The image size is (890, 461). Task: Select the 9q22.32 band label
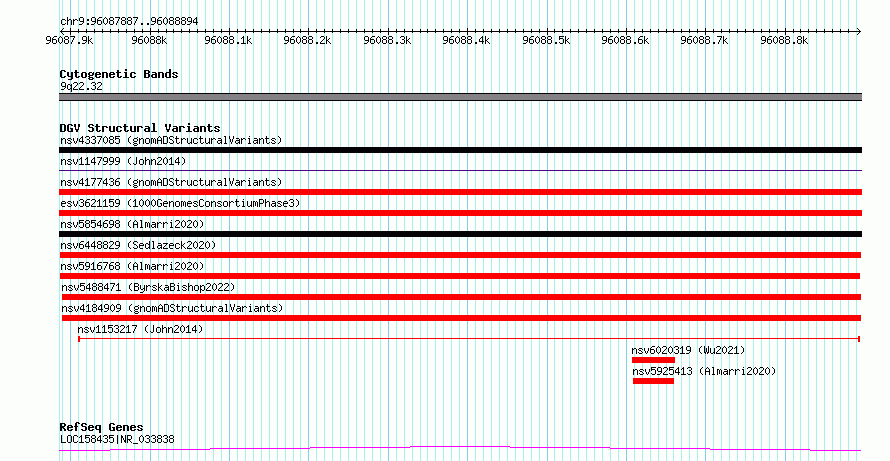pos(81,87)
